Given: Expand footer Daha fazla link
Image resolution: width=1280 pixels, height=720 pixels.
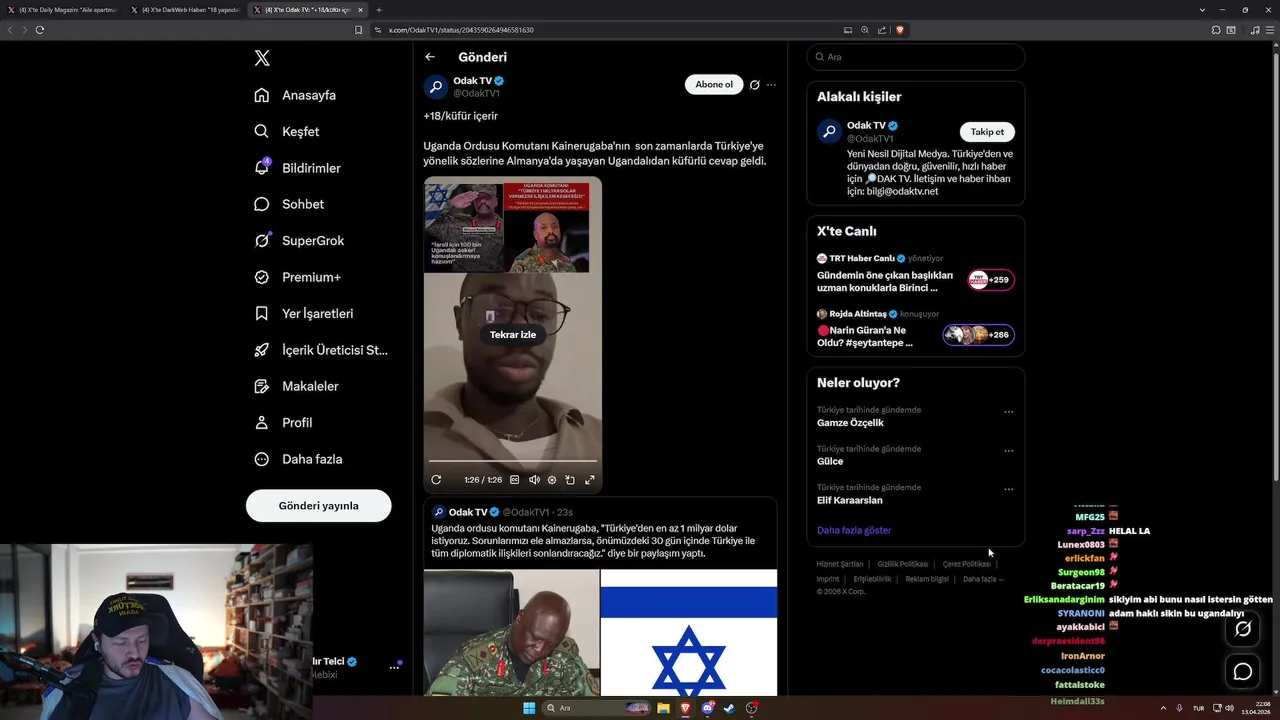Looking at the screenshot, I should [983, 579].
